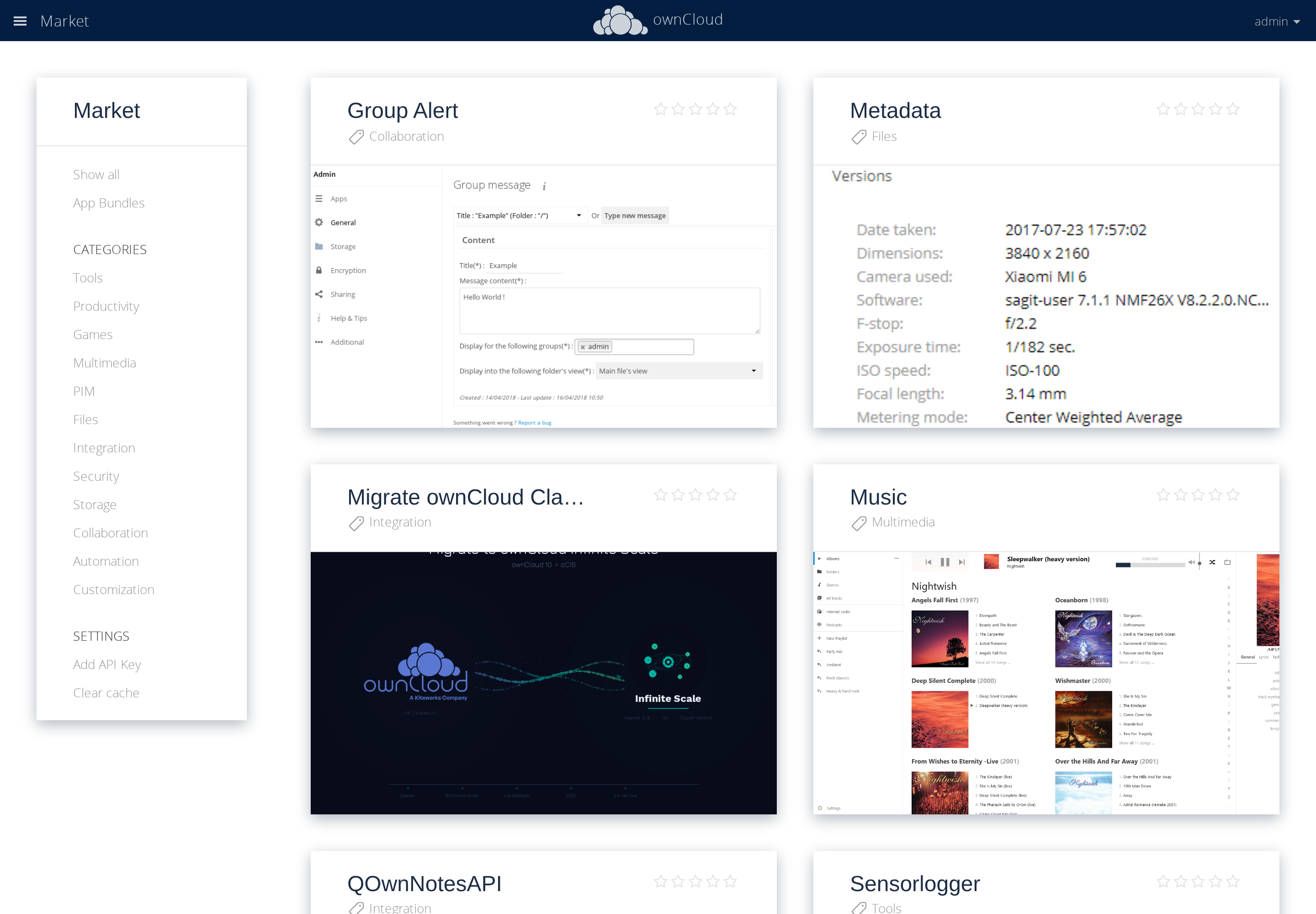Open the QOwnNotesAPI app title
The height and width of the screenshot is (914, 1316).
(x=425, y=884)
